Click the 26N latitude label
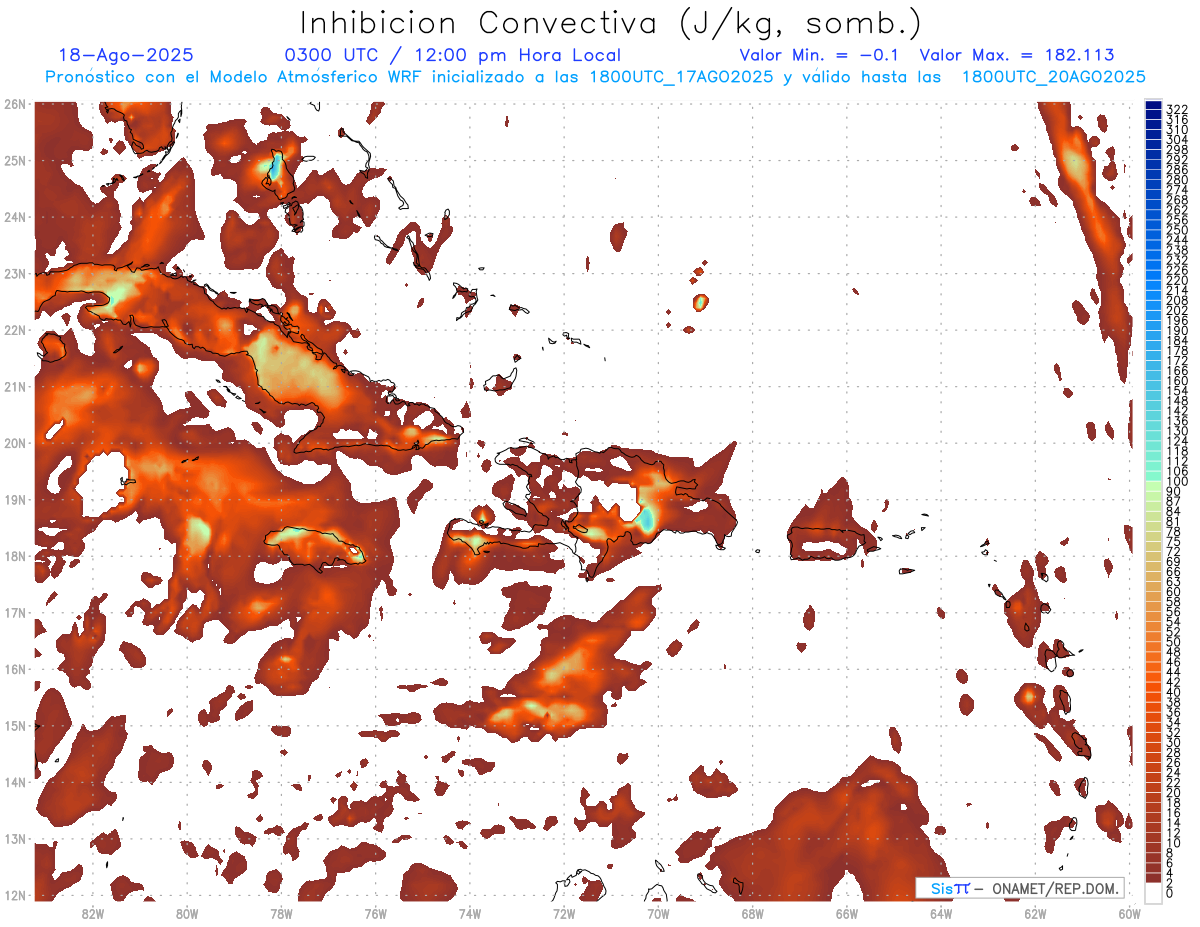 coord(14,104)
